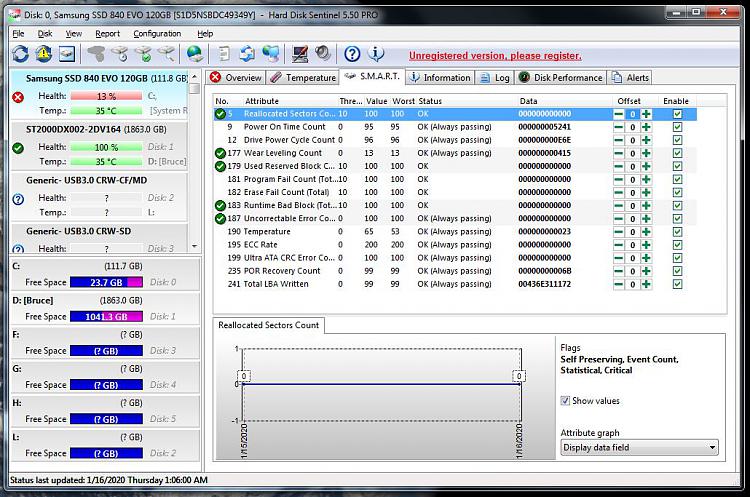Click the red 13 % health bar
Screen dimensions: 750x497
(106, 96)
